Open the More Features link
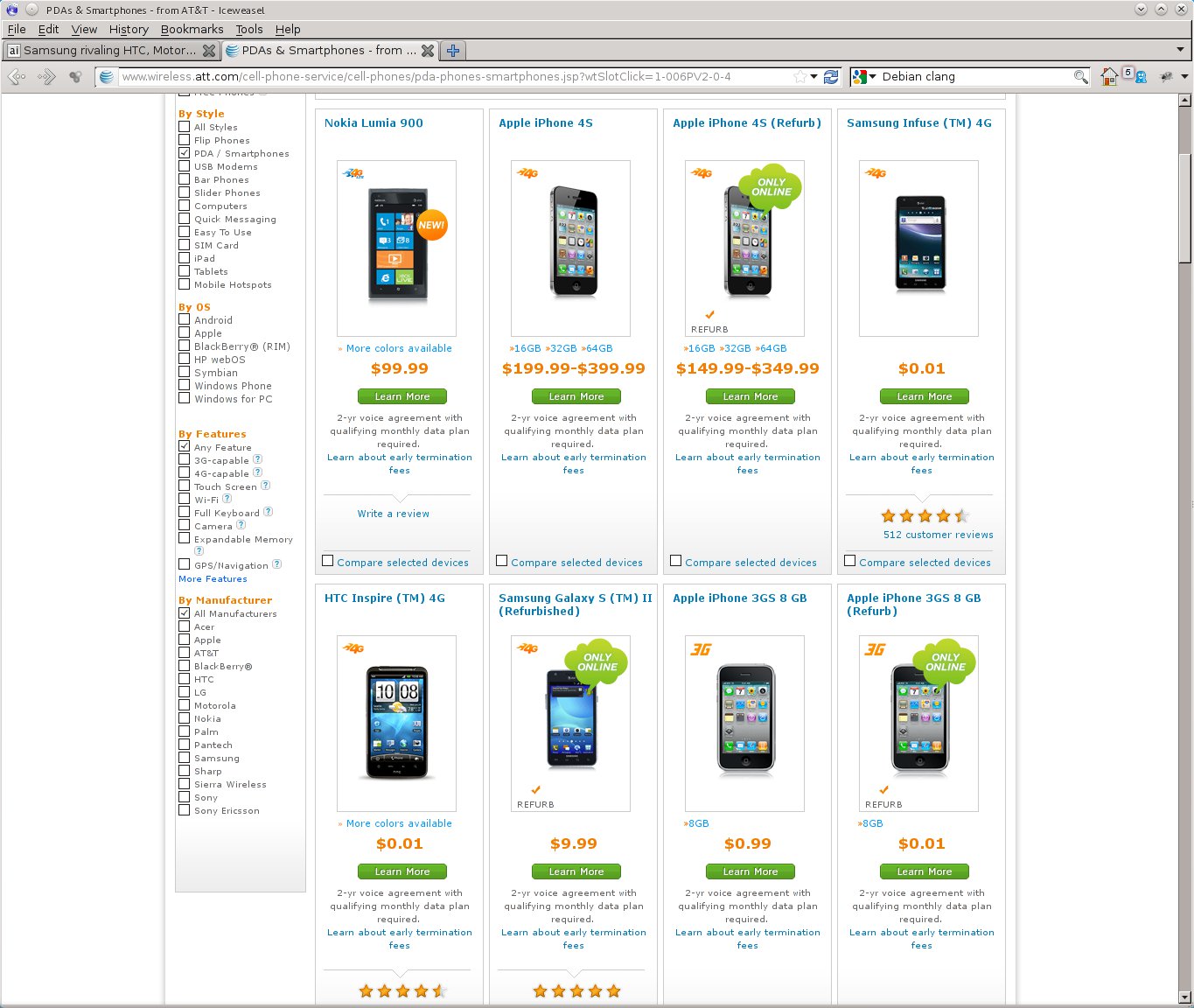The width and height of the screenshot is (1194, 1008). click(213, 579)
